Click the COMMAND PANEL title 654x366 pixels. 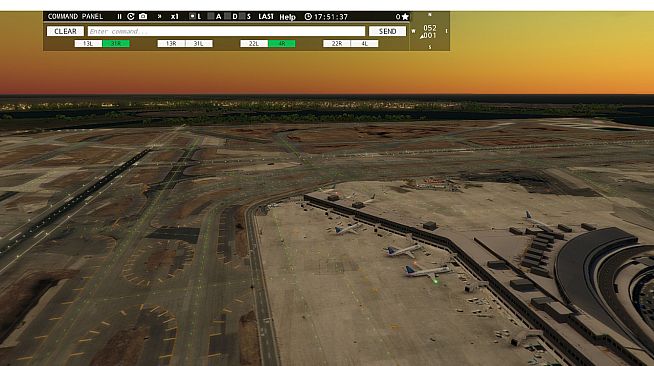(75, 17)
